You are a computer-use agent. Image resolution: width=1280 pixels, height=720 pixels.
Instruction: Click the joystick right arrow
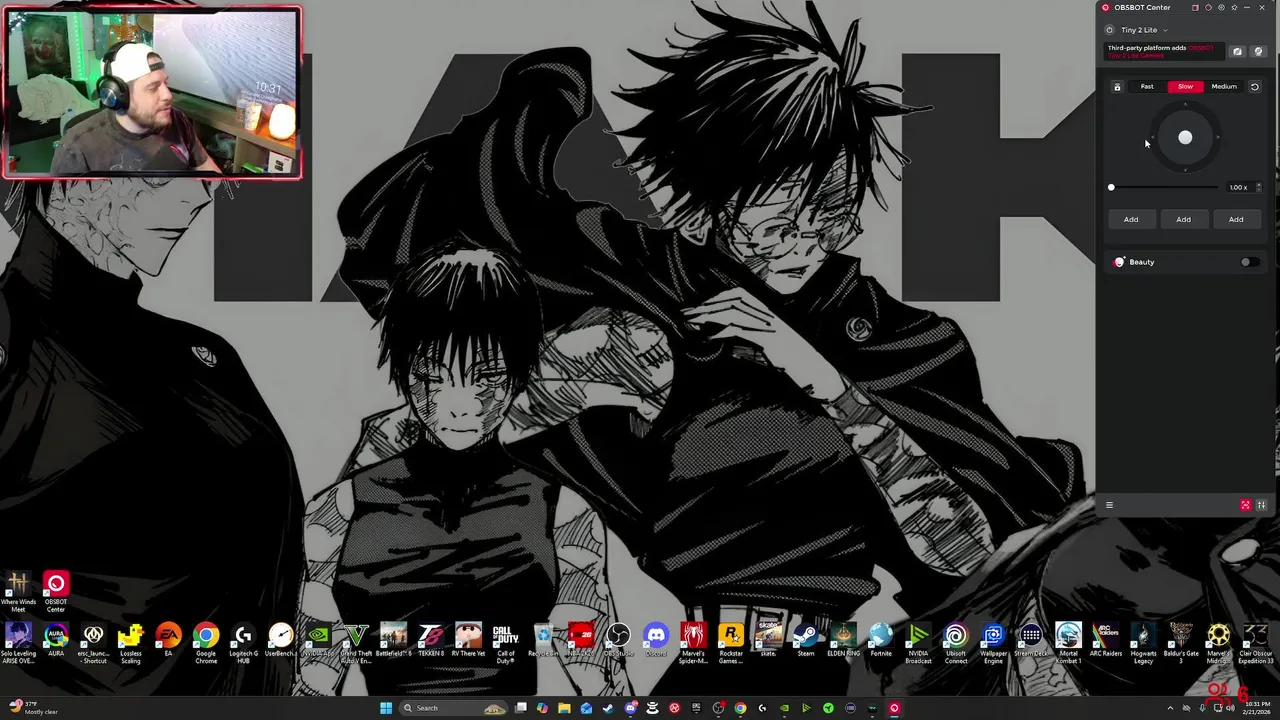coord(1216,138)
